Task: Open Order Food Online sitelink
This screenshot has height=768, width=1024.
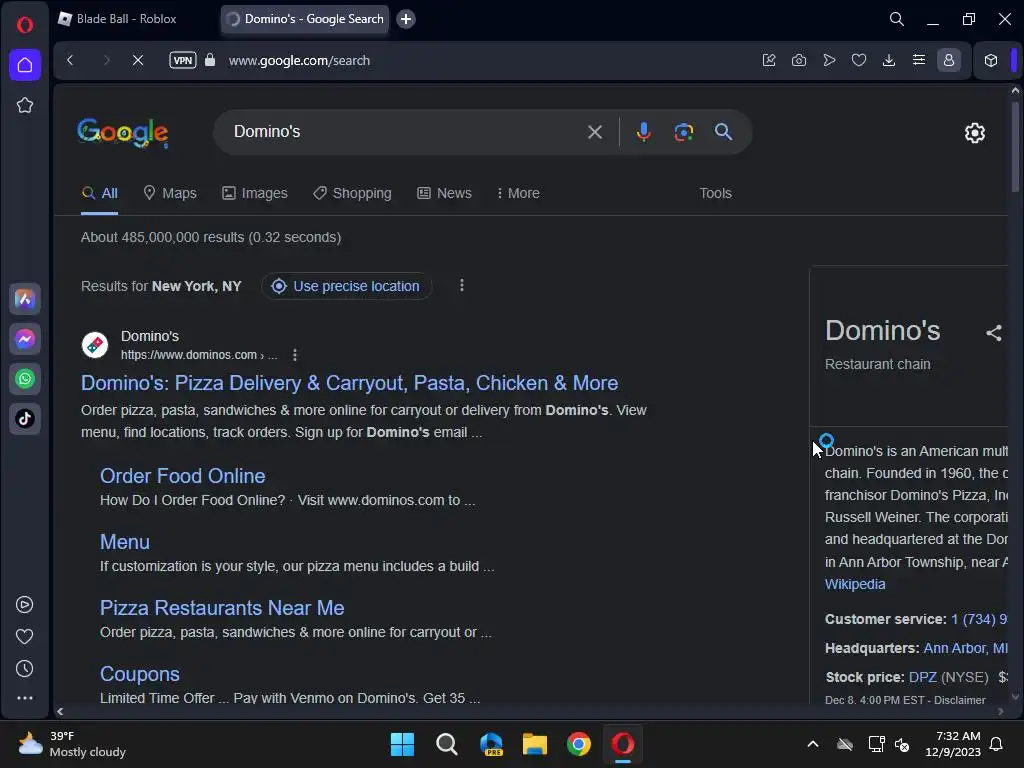Action: 183,476
